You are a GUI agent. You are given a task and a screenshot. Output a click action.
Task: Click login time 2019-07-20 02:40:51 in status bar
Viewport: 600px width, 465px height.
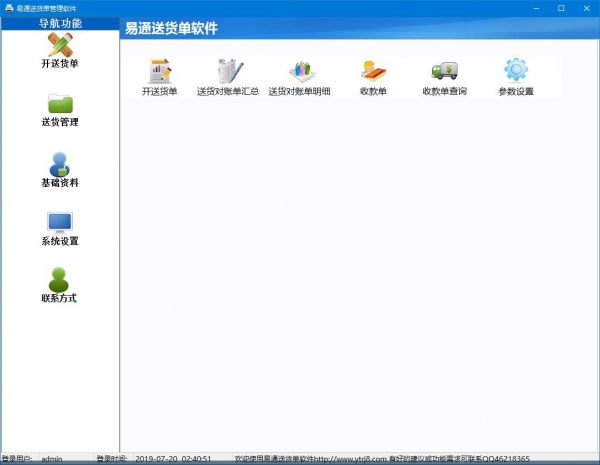coord(173,458)
